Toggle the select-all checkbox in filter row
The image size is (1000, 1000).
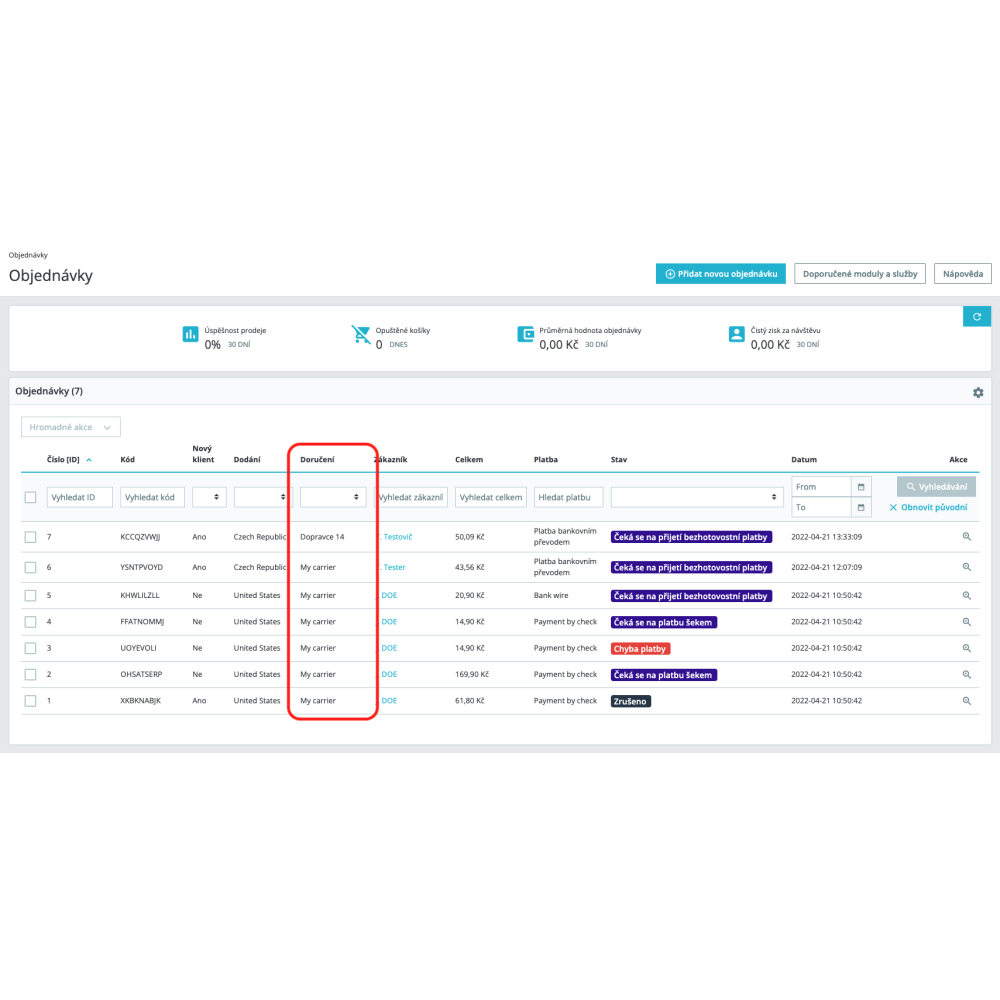(30, 497)
